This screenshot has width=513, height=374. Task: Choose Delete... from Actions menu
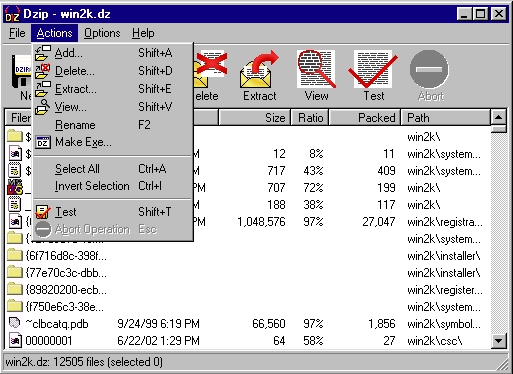click(x=113, y=71)
